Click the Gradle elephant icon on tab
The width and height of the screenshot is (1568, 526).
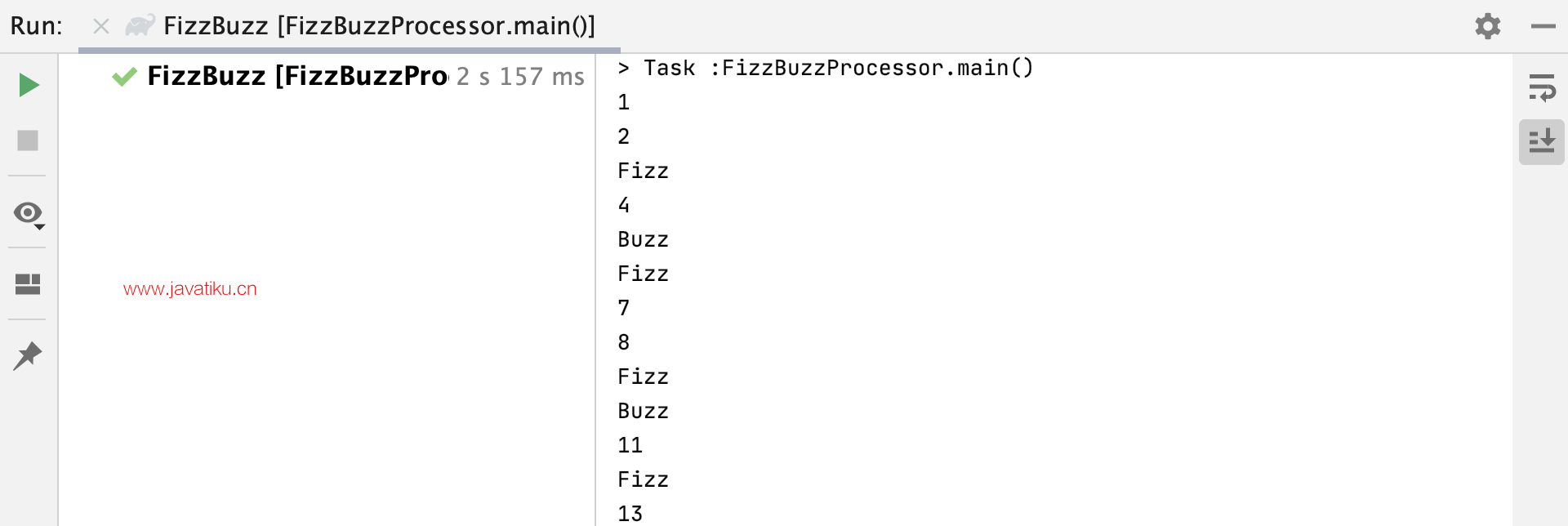click(140, 25)
